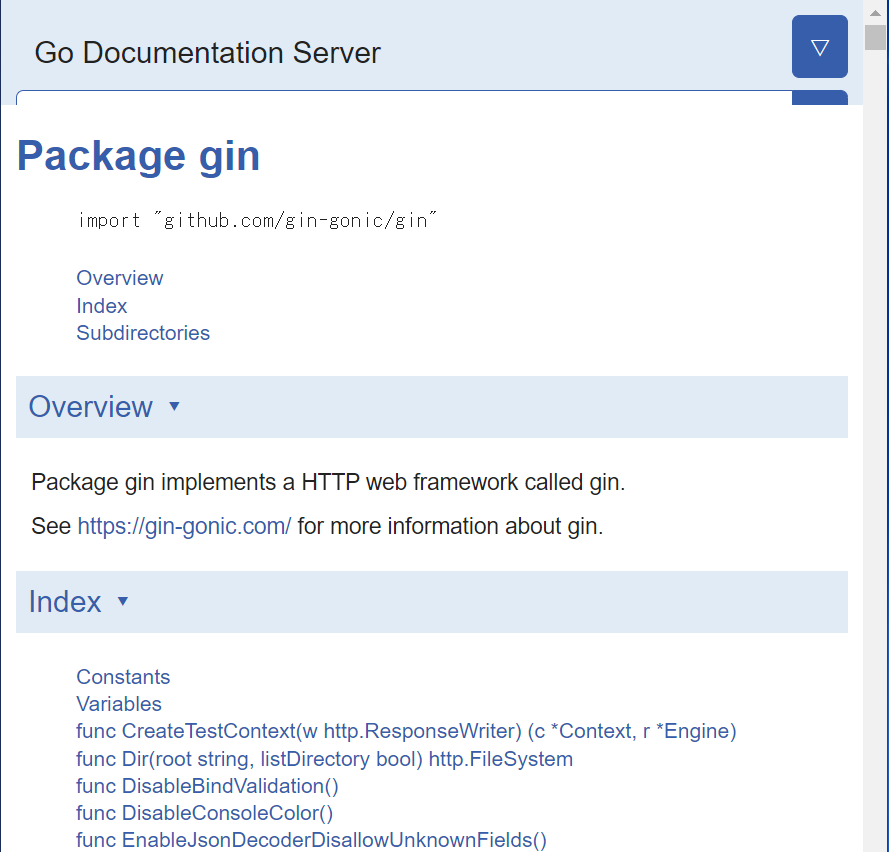889x852 pixels.
Task: Open the Subdirectories link
Action: [143, 333]
